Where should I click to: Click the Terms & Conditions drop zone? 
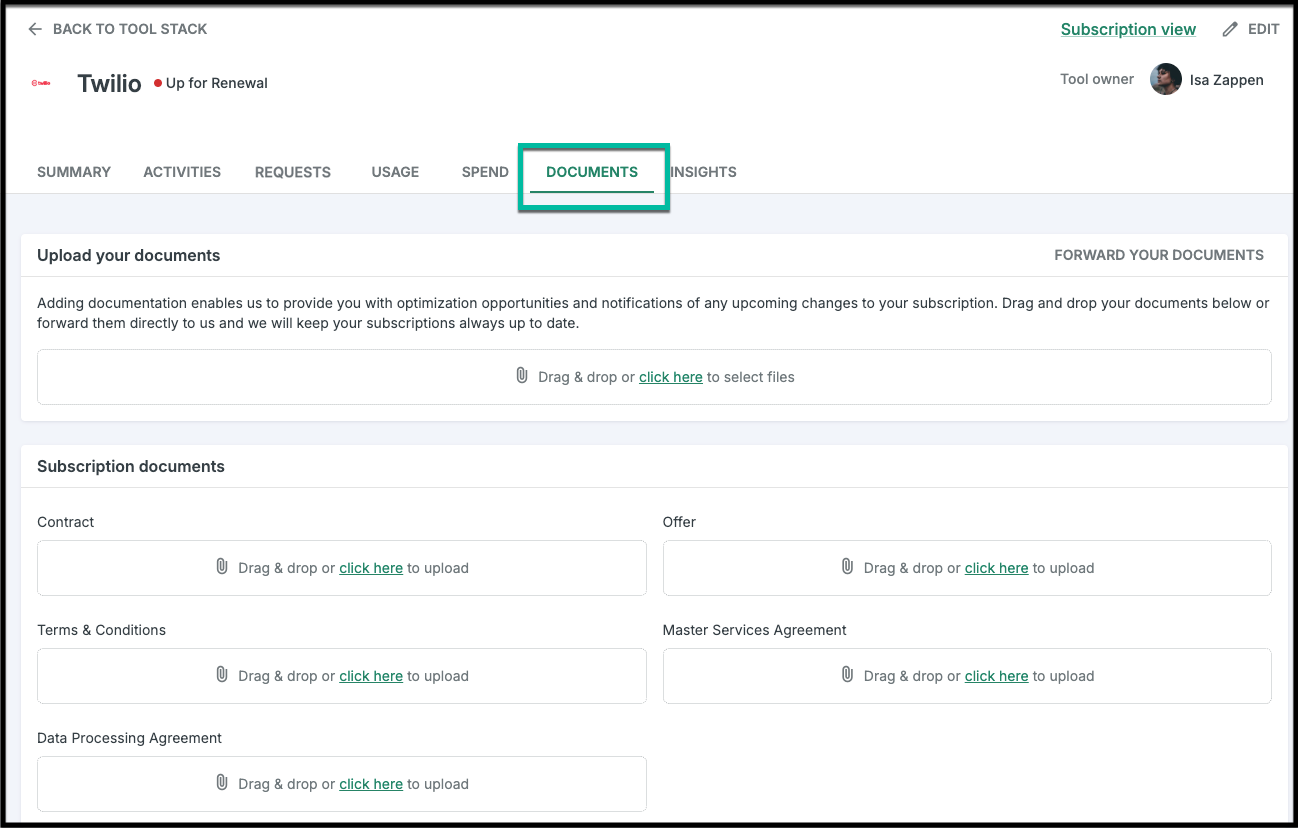tap(342, 676)
